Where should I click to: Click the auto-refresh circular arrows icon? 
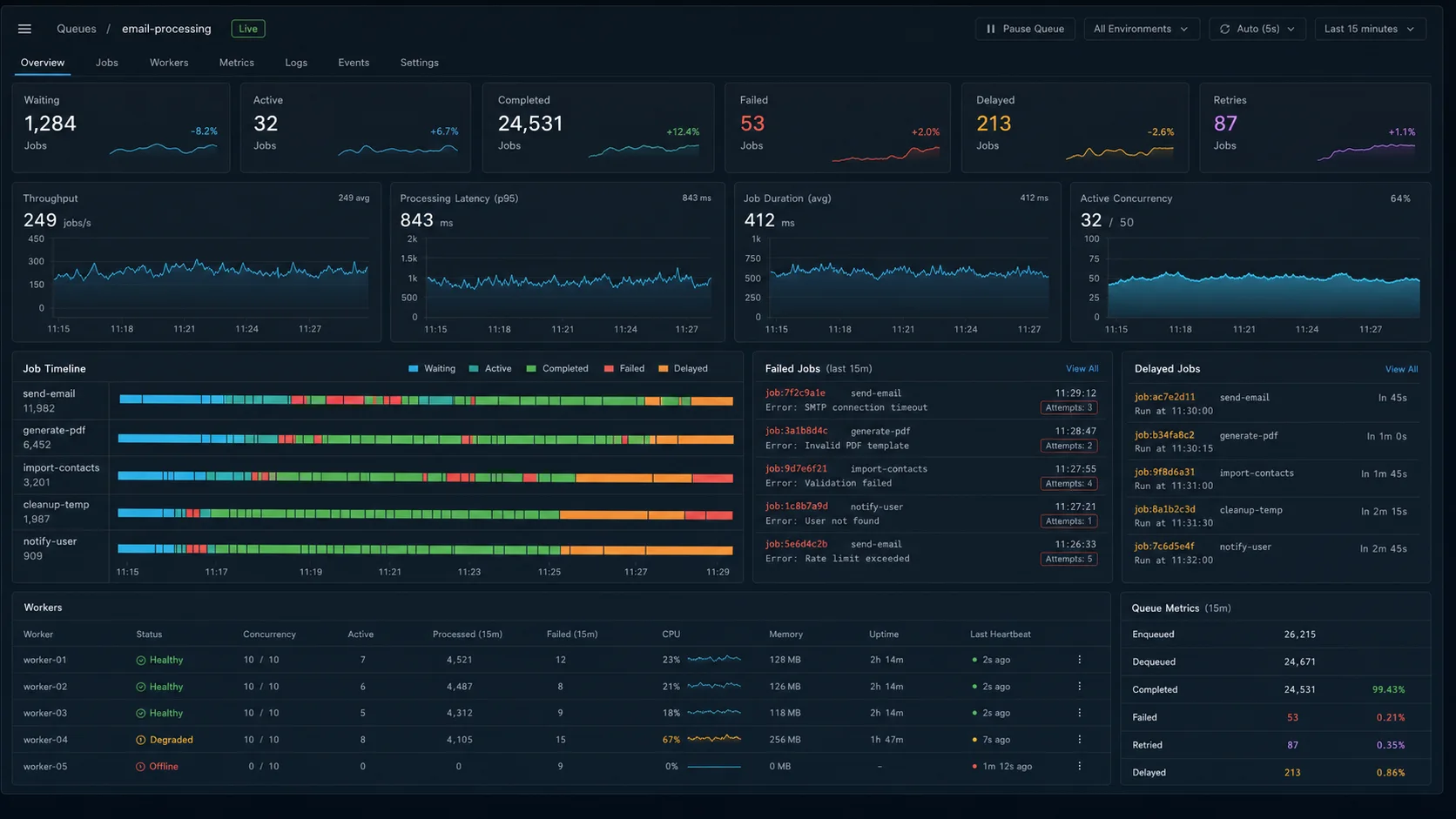[x=1224, y=29]
